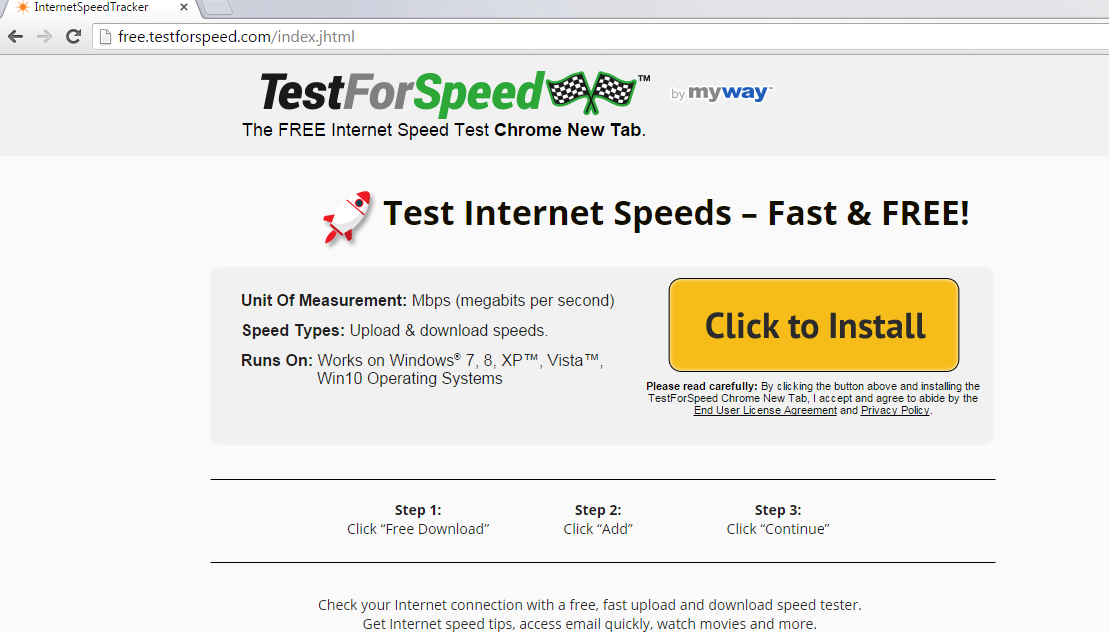Click the Step 1 'Free Download' text
Screen dimensions: 1109x633
tap(418, 529)
